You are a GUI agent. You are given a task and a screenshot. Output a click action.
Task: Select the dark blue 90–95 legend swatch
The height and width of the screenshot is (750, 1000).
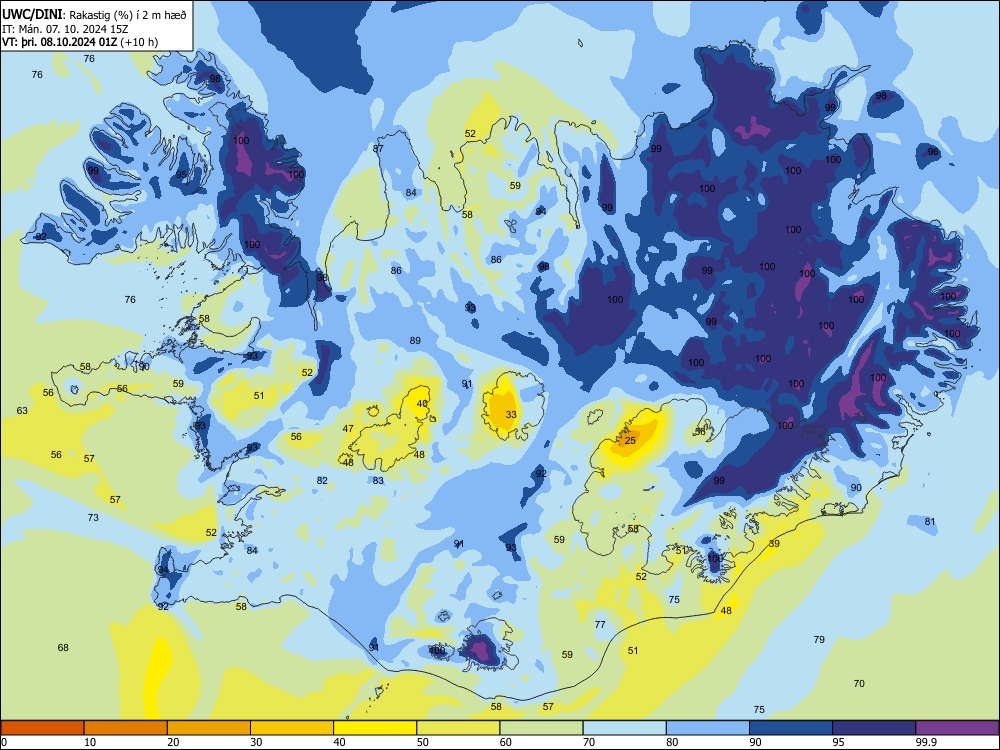click(791, 728)
